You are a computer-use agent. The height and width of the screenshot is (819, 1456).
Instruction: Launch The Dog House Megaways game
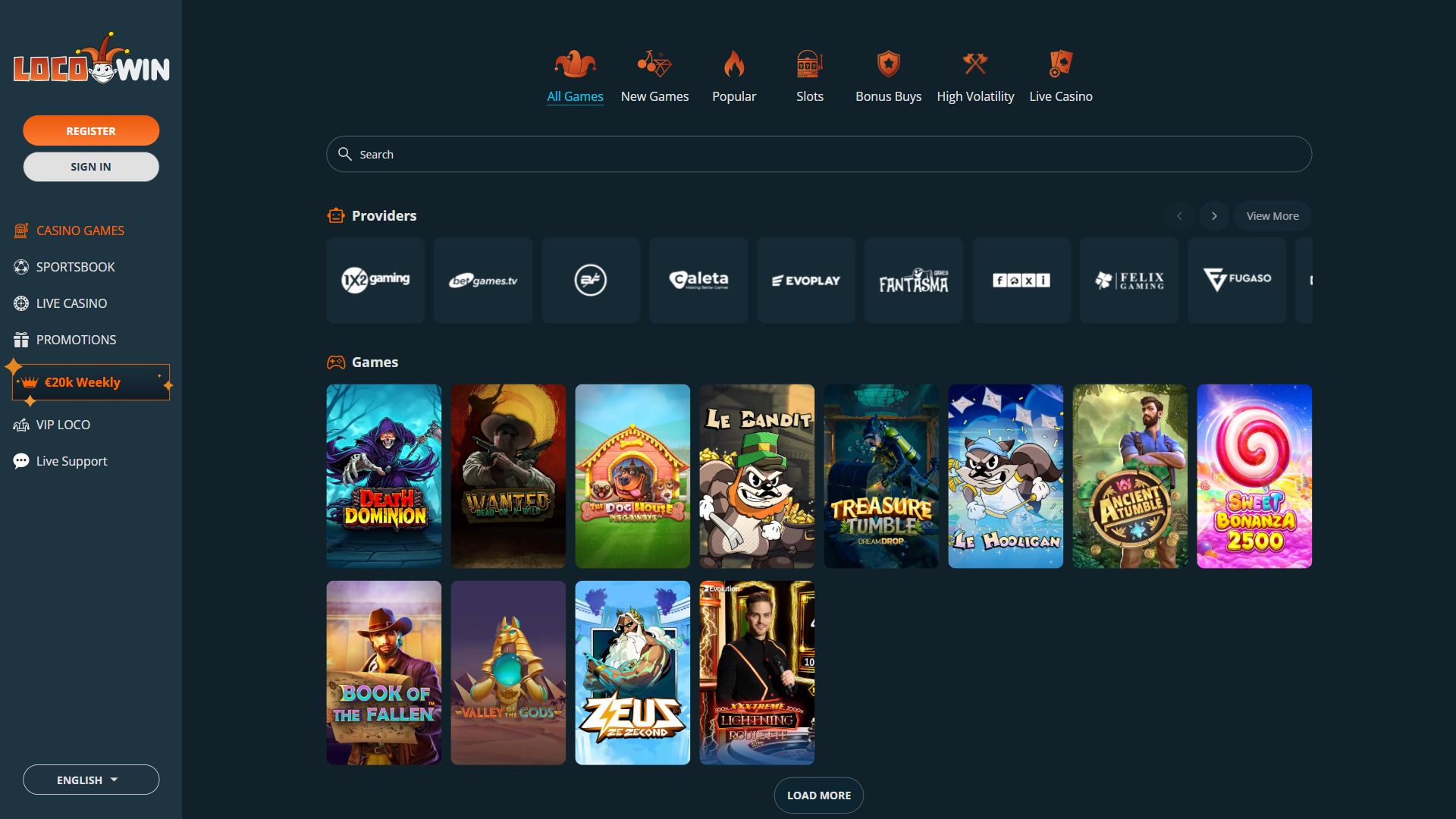pyautogui.click(x=632, y=476)
